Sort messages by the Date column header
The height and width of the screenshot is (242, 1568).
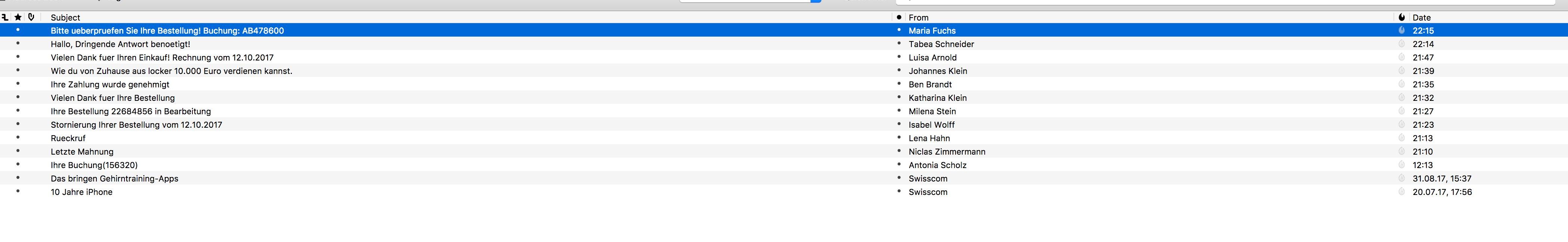1421,18
